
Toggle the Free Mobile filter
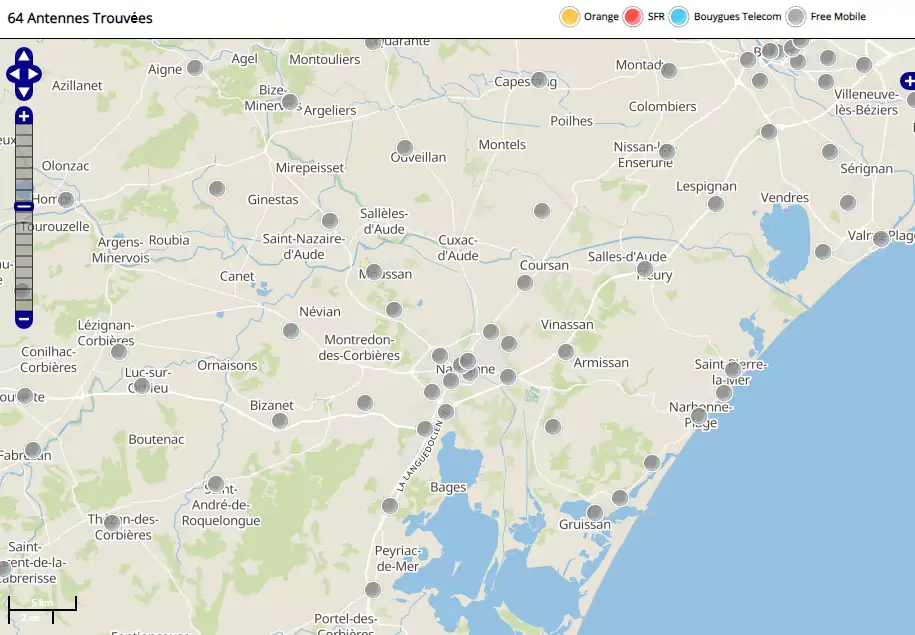click(x=795, y=17)
